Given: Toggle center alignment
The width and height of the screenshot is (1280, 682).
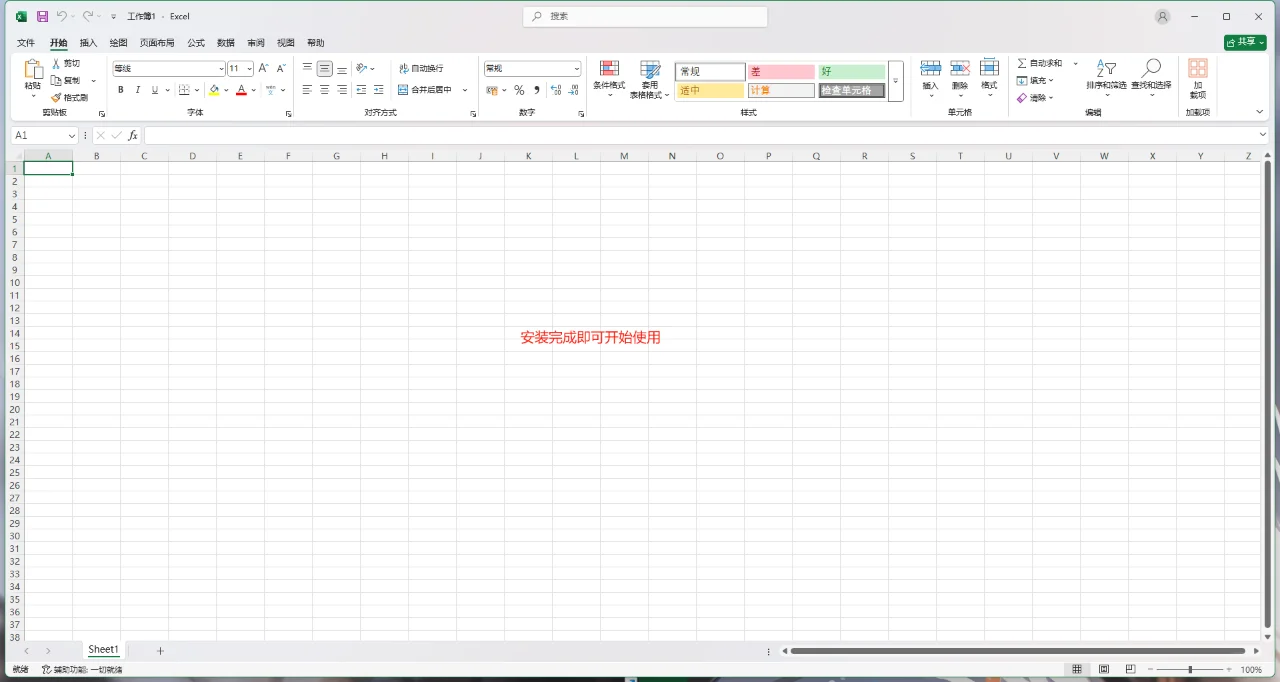Looking at the screenshot, I should (322, 90).
